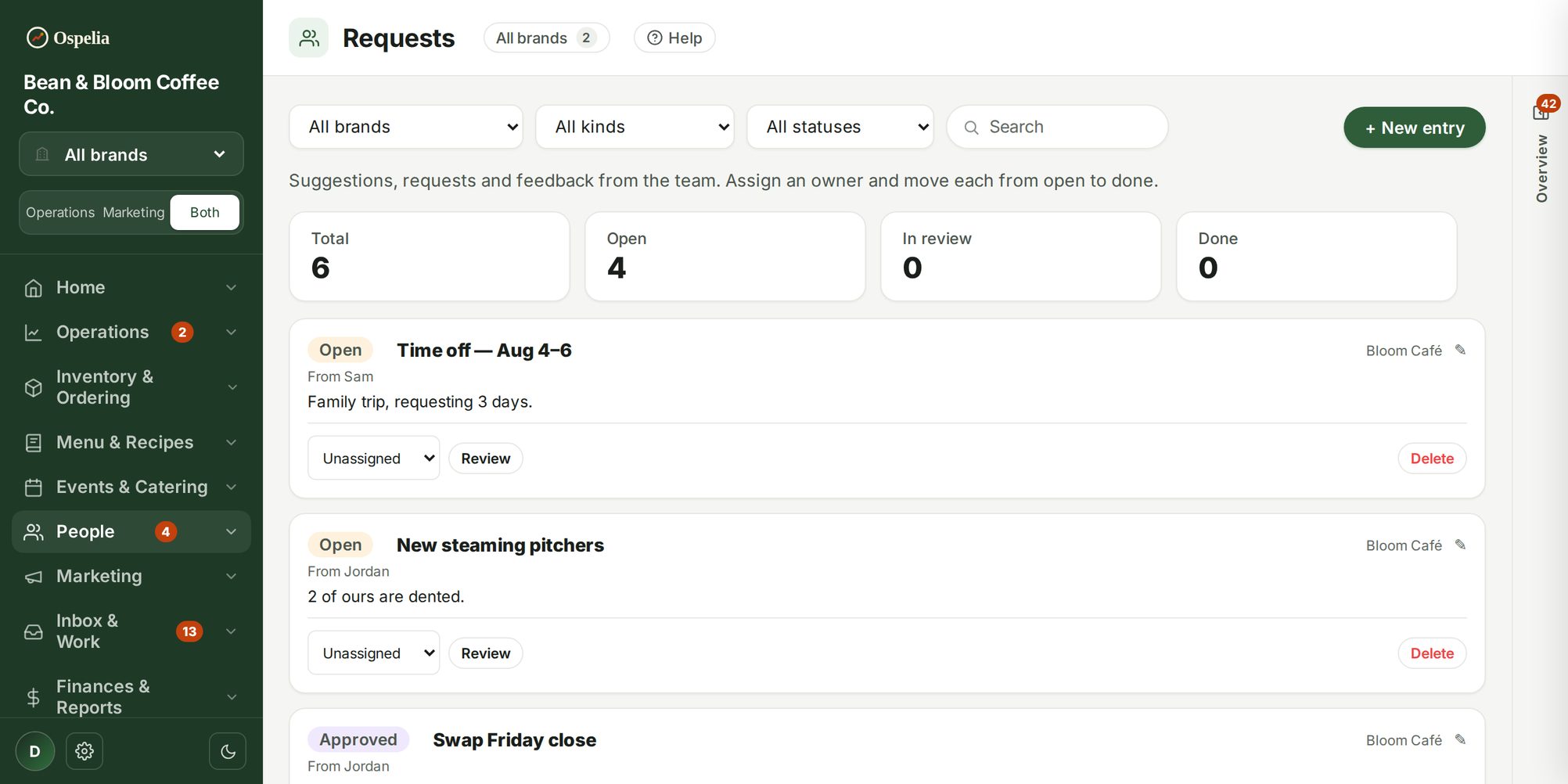Screen dimensions: 1568x784
Task: Toggle dark mode moon icon
Action: tap(228, 751)
